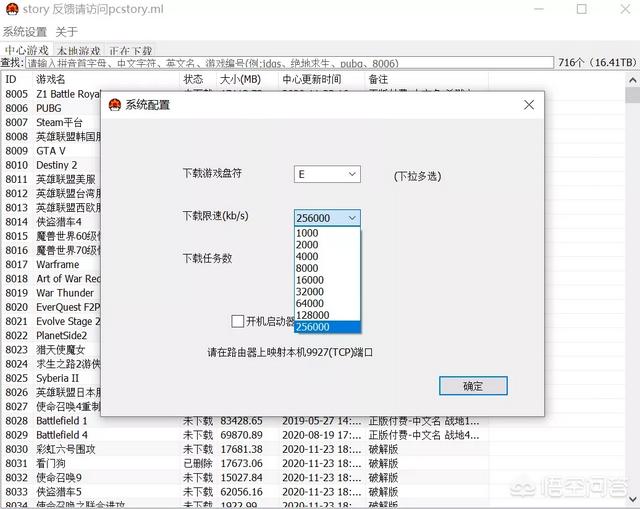Click the story app icon in title bar
The height and width of the screenshot is (509, 640).
[x=11, y=9]
